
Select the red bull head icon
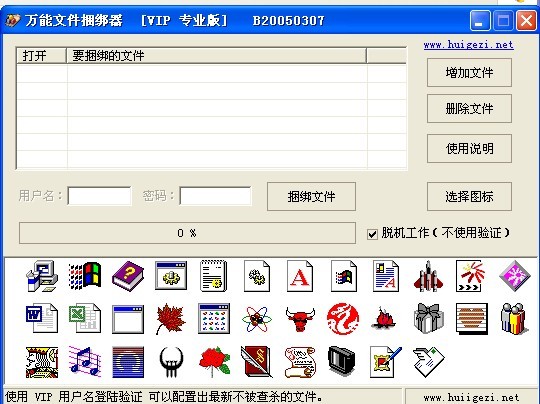300,319
